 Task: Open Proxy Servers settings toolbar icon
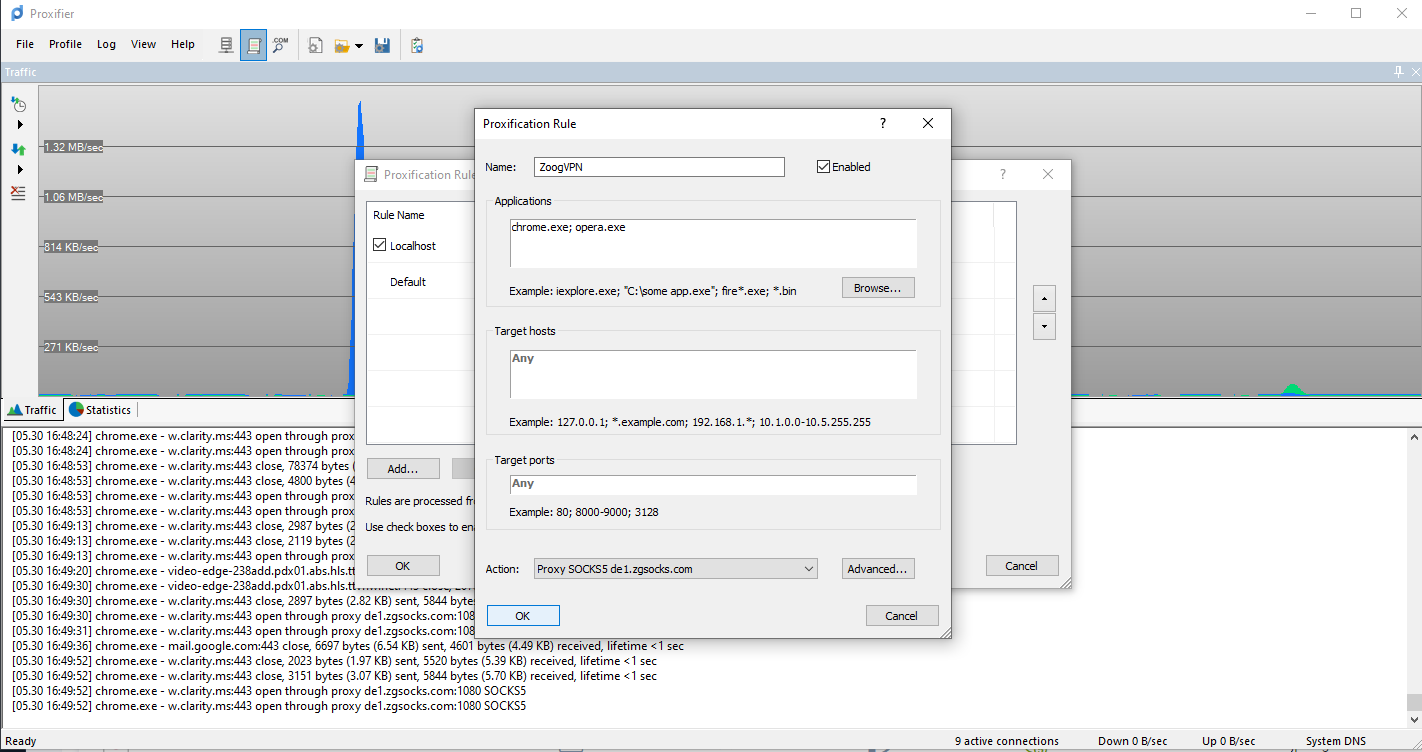227,45
